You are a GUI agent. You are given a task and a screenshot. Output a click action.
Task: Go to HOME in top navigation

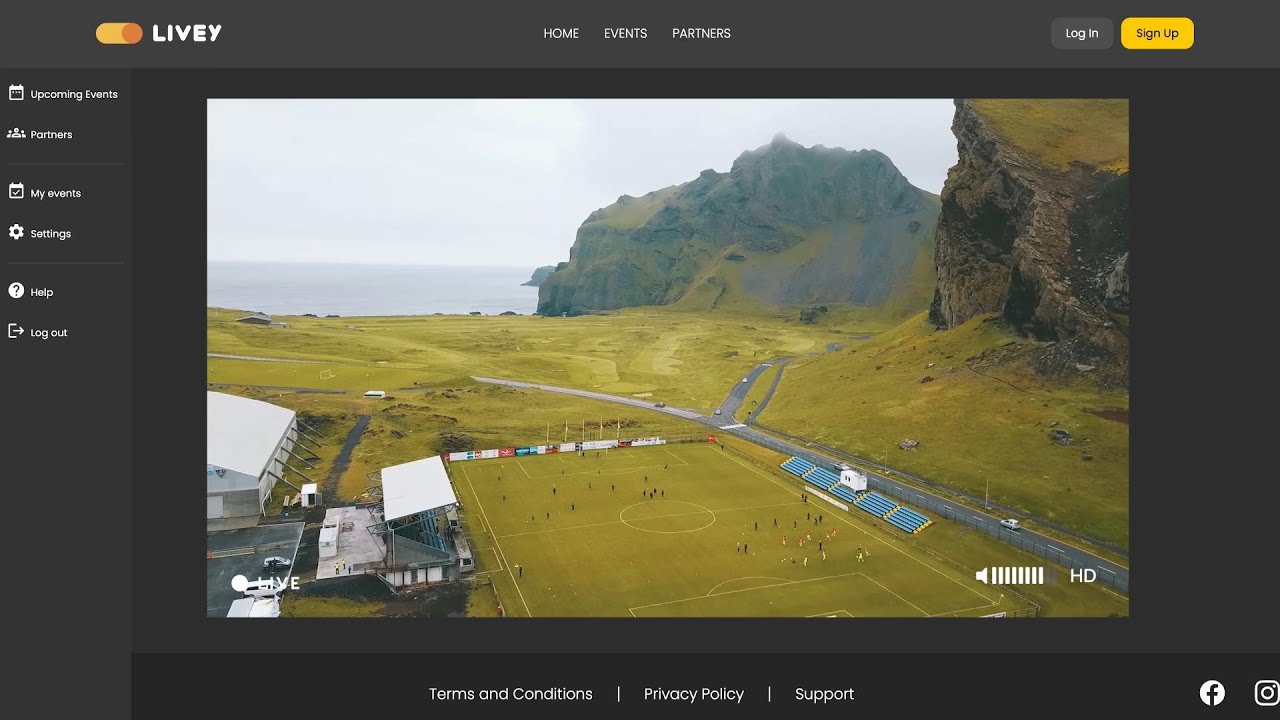tap(561, 33)
